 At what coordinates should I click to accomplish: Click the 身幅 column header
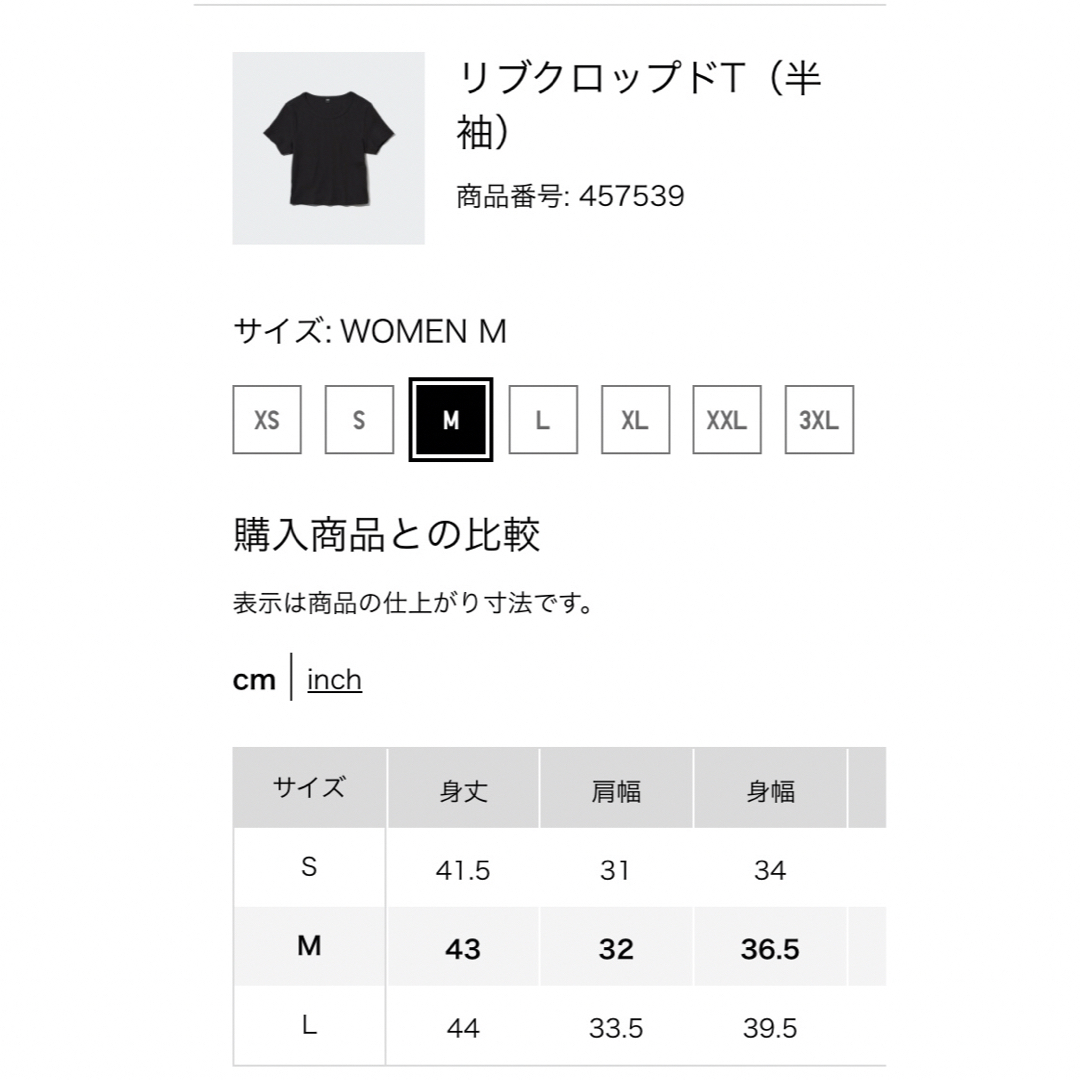click(x=771, y=789)
